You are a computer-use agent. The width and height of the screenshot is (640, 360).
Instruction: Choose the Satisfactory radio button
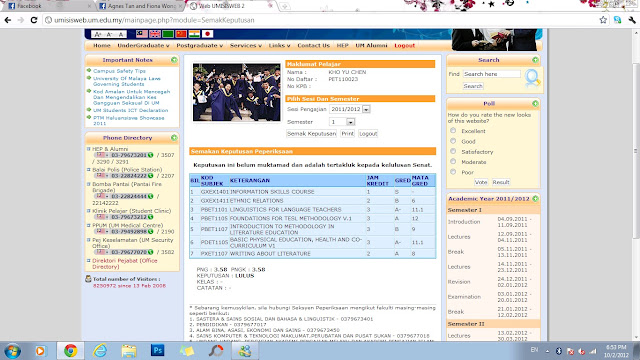[x=453, y=151]
